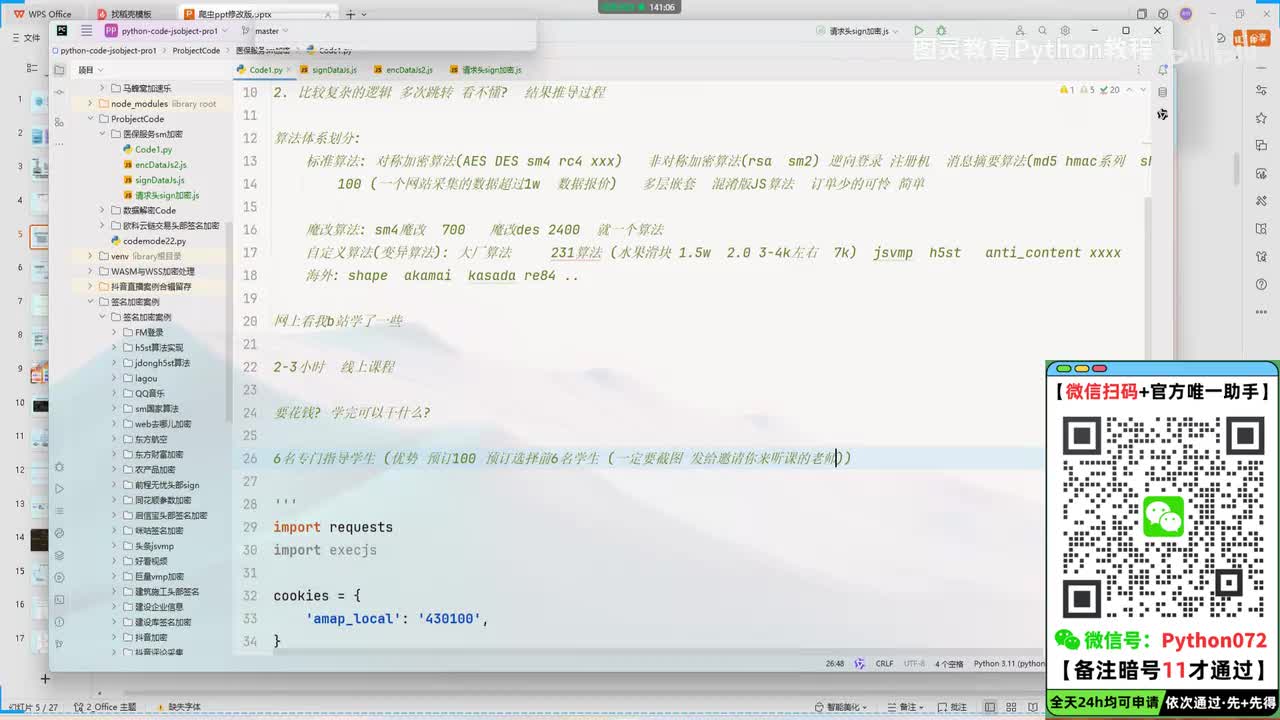
Task: Open the Problems tool window icon
Action: [60, 621]
